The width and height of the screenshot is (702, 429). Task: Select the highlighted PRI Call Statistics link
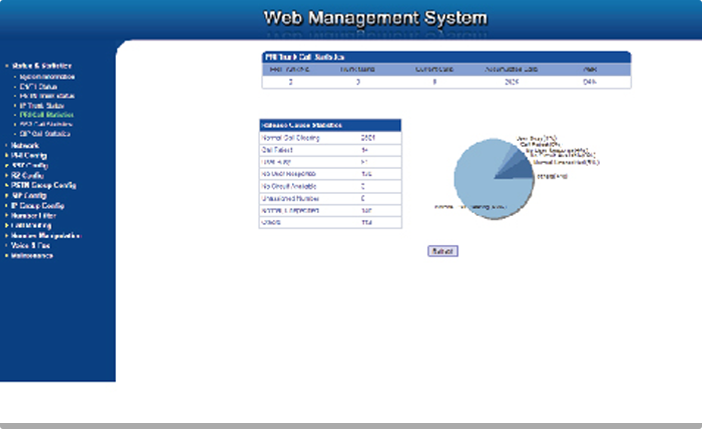(47, 115)
